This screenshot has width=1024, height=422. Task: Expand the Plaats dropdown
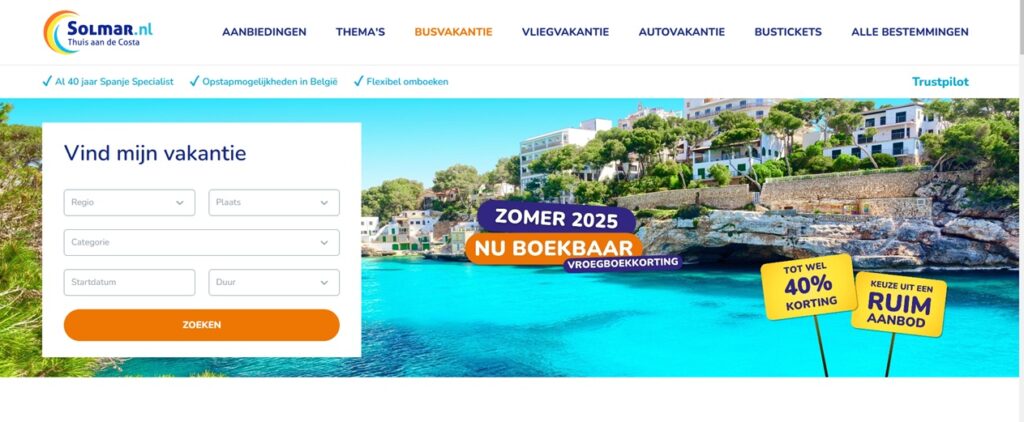274,203
